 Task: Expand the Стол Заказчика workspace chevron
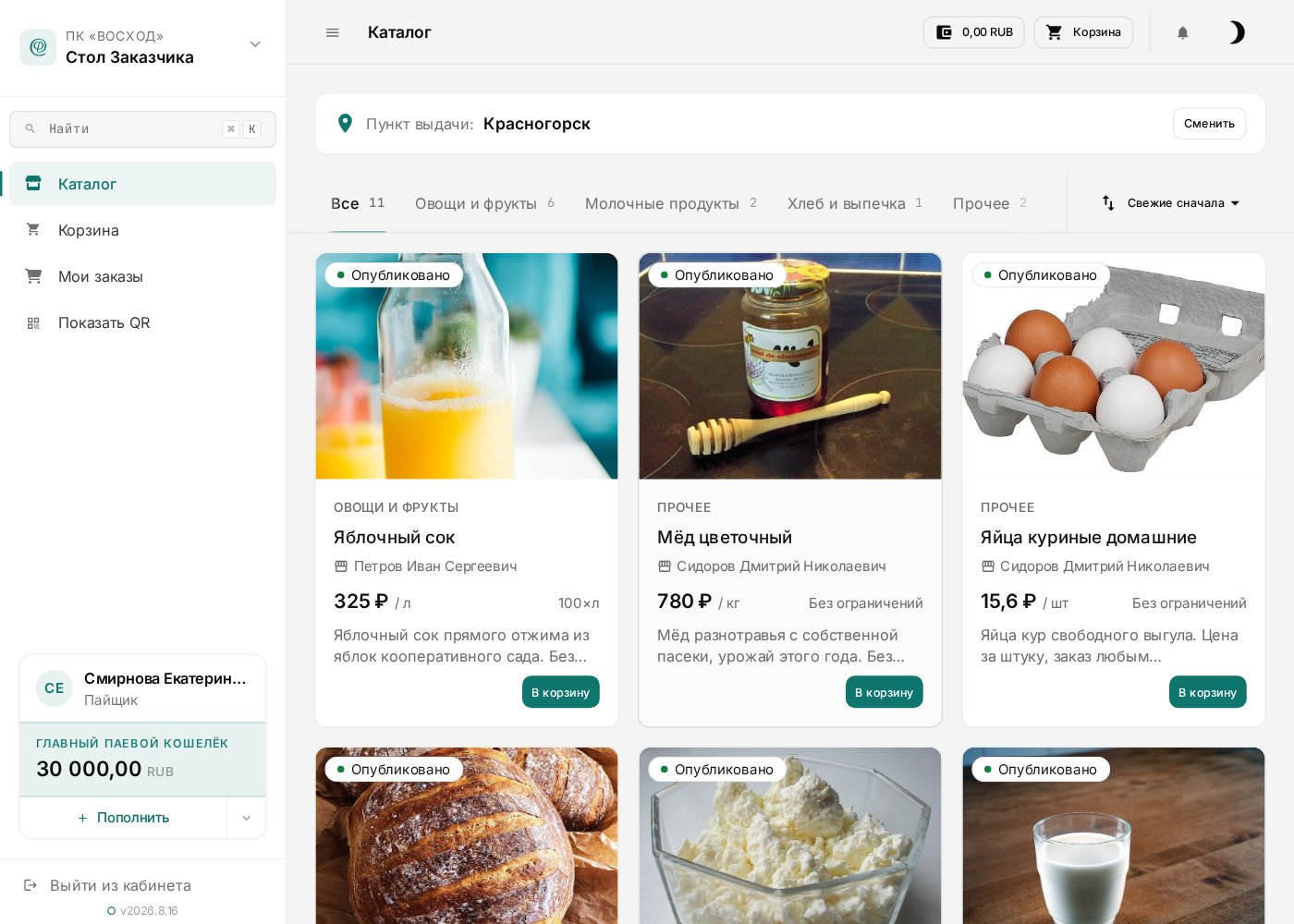(255, 44)
